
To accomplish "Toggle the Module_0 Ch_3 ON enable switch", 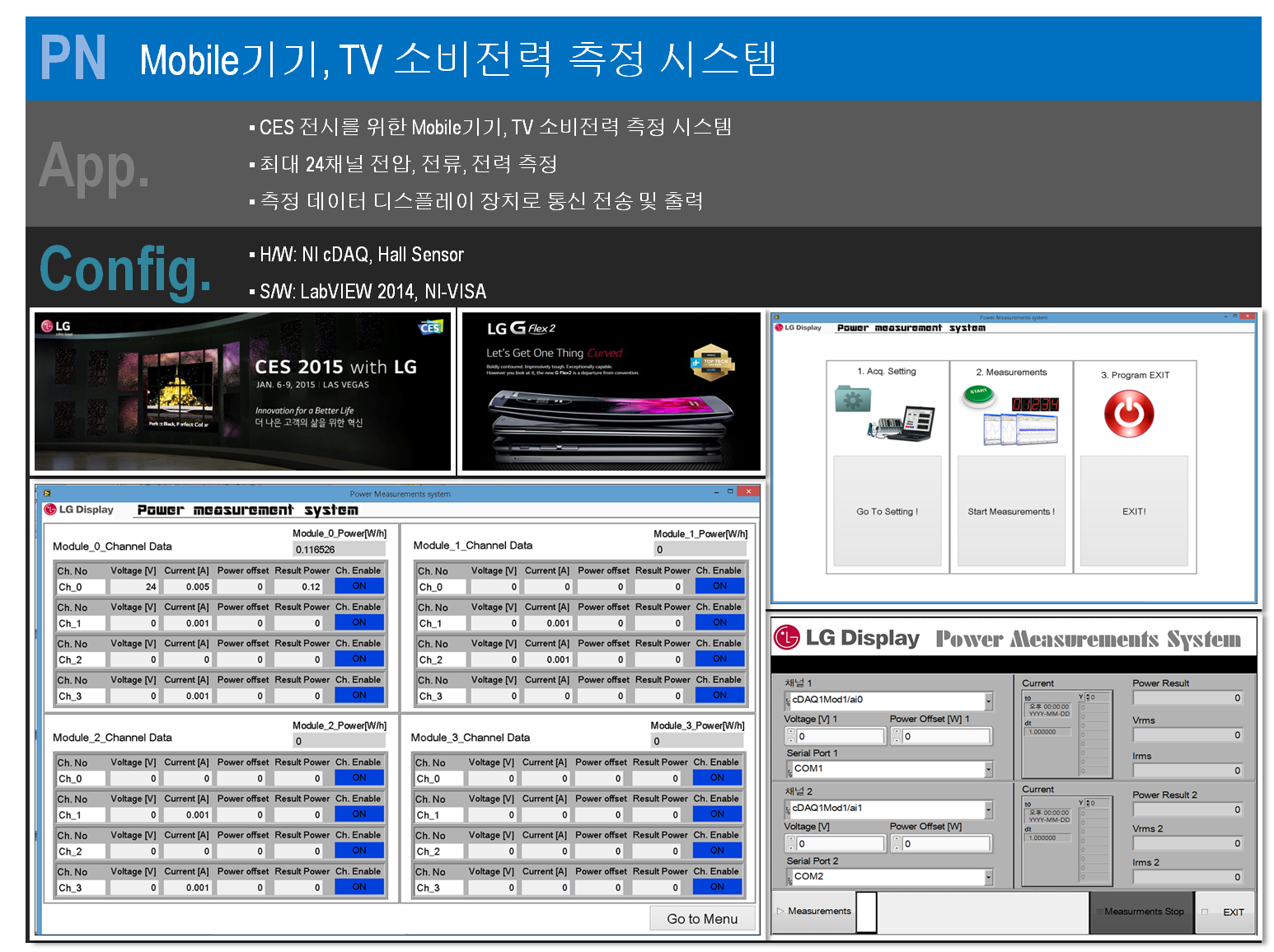I will 359,695.
